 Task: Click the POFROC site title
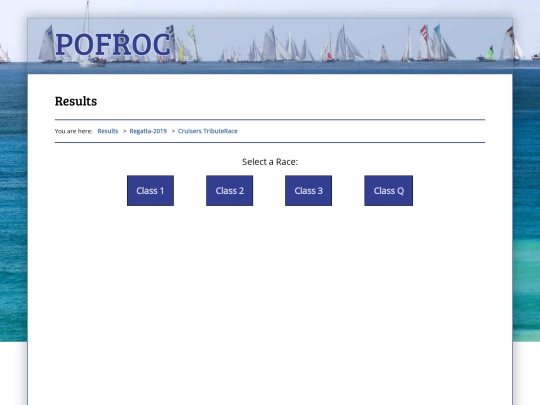click(x=113, y=44)
